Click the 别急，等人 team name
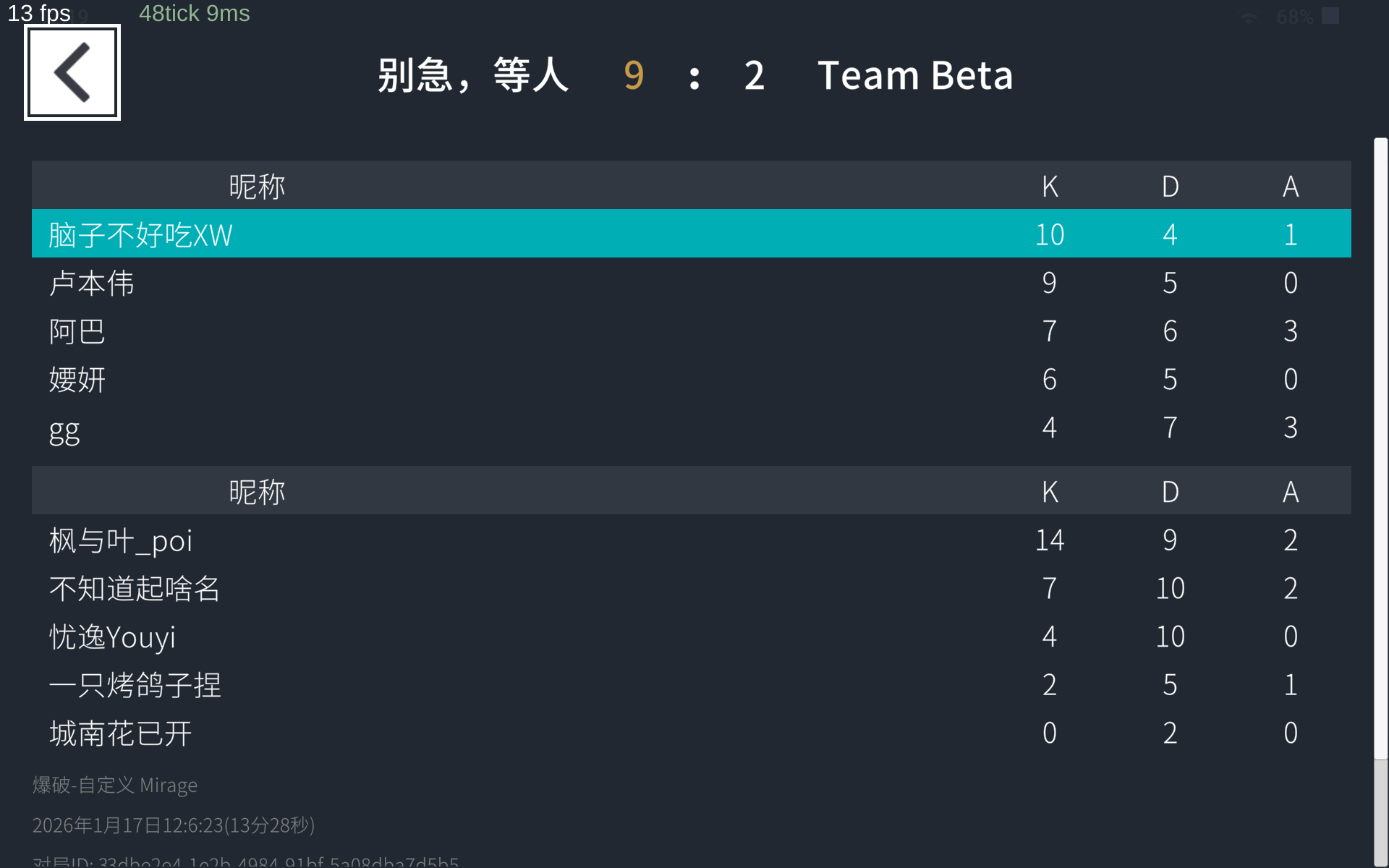This screenshot has width=1389, height=868. pos(472,75)
